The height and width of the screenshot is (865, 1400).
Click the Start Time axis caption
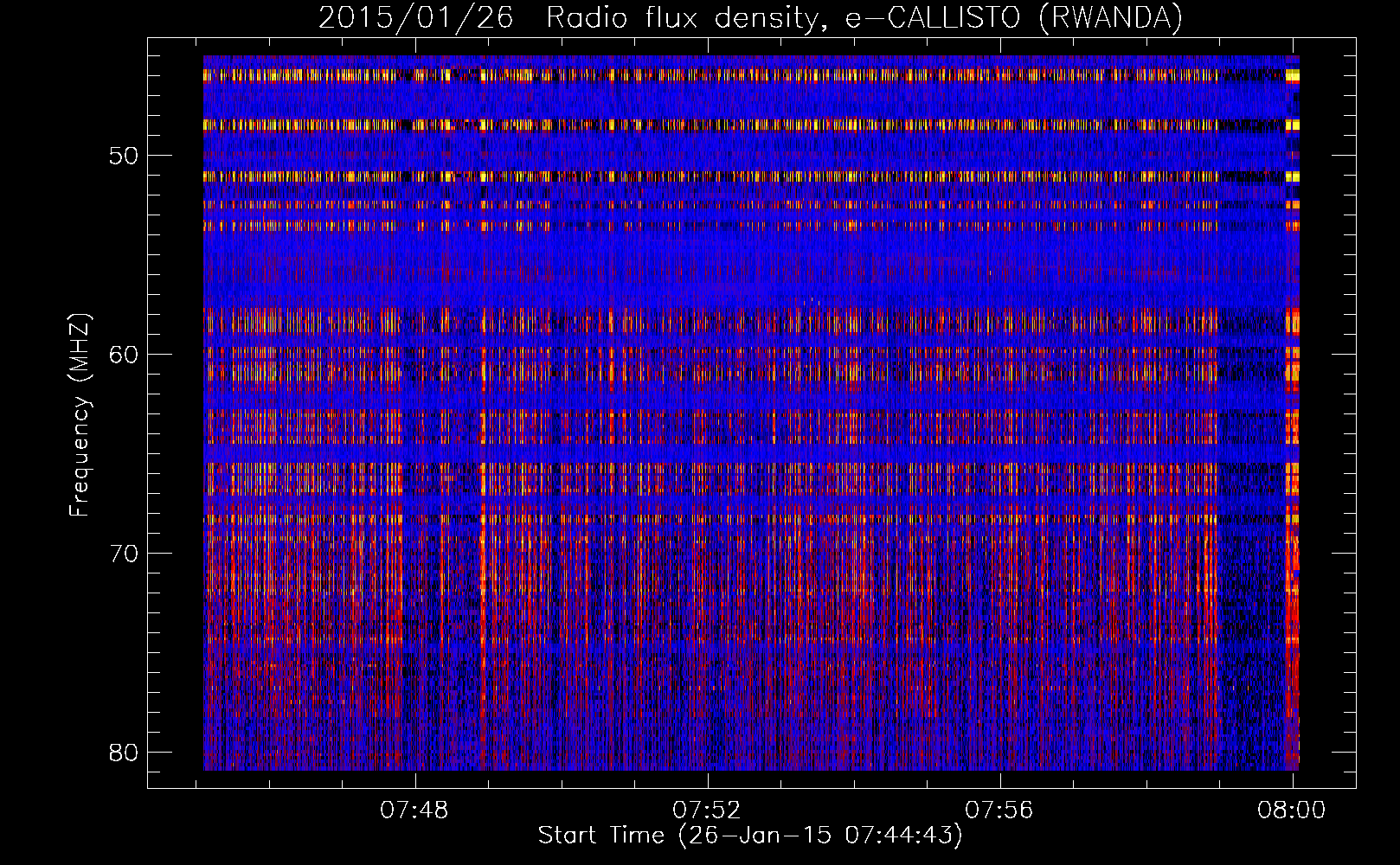tap(750, 836)
